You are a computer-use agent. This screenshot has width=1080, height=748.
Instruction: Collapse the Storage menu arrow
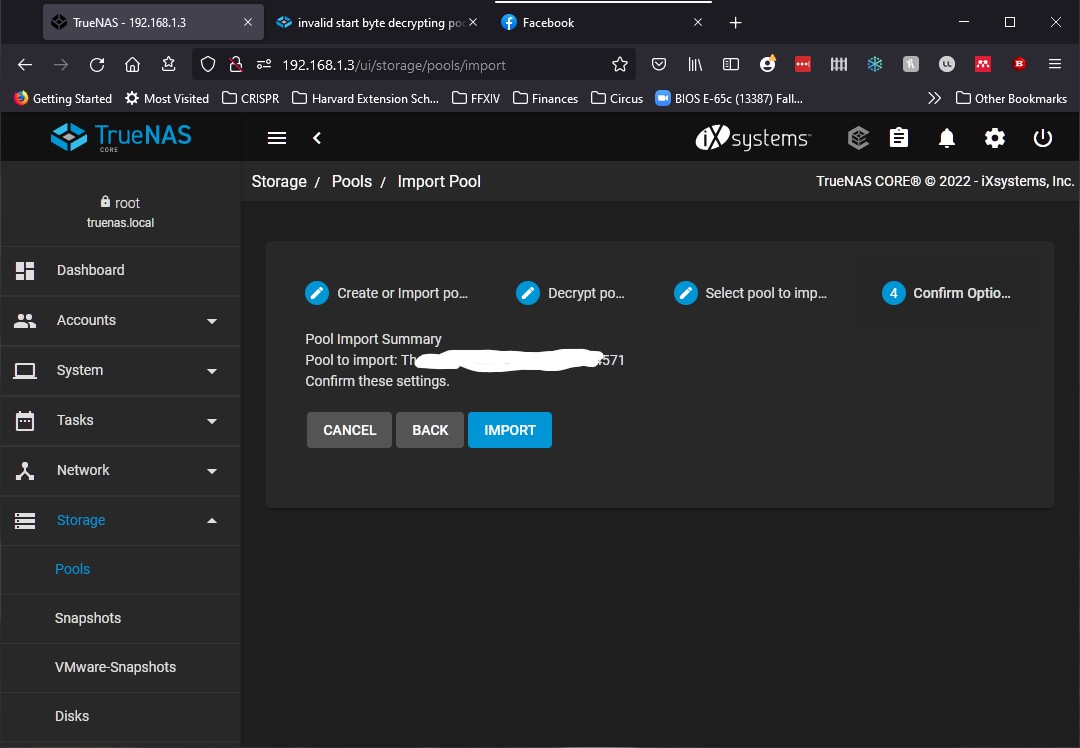pyautogui.click(x=212, y=521)
